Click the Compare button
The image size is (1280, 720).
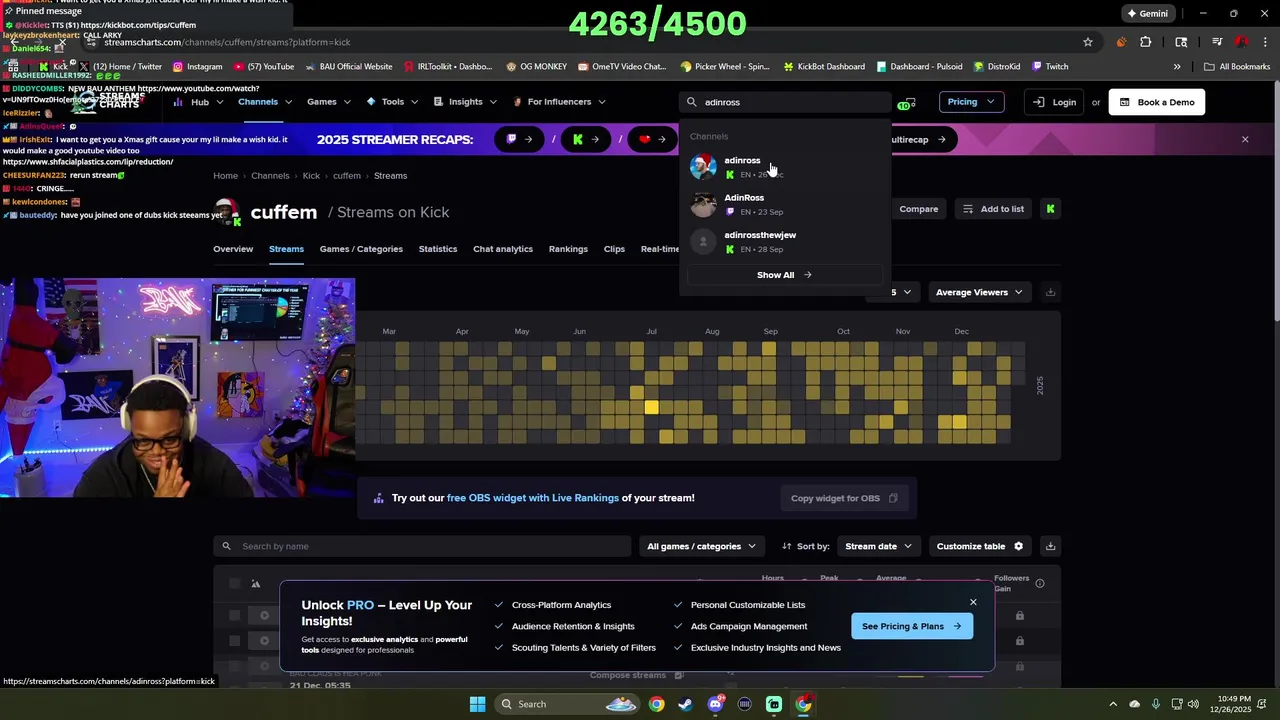918,209
